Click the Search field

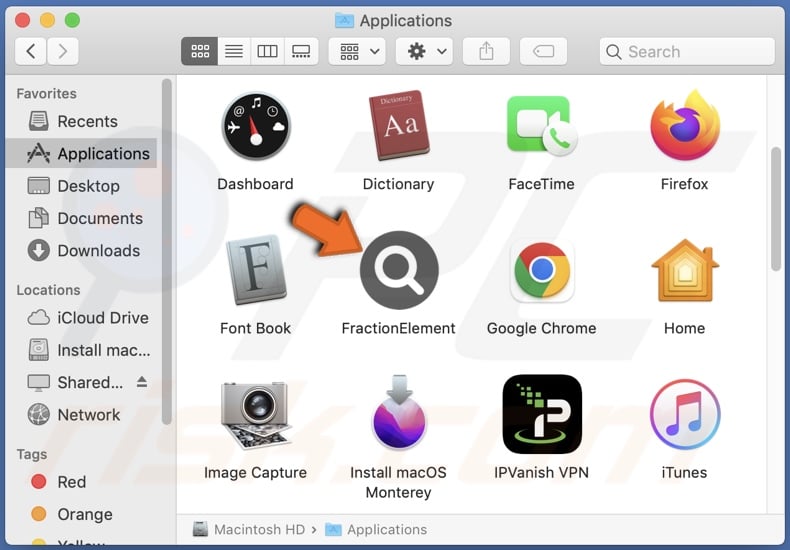click(687, 51)
